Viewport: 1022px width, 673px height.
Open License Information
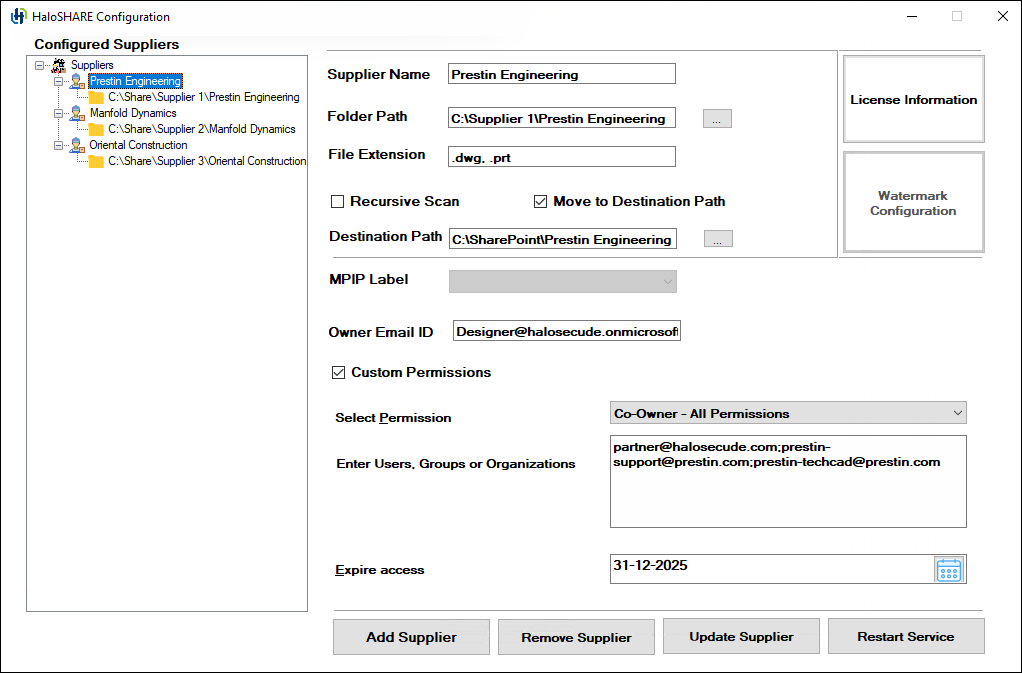(x=912, y=98)
